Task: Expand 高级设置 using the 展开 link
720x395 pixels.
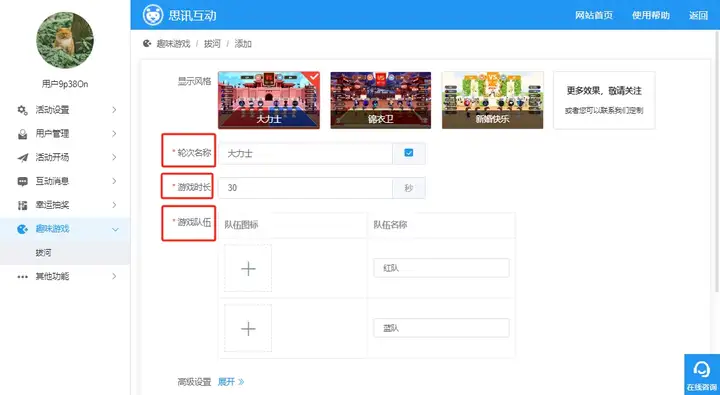Action: (231, 382)
